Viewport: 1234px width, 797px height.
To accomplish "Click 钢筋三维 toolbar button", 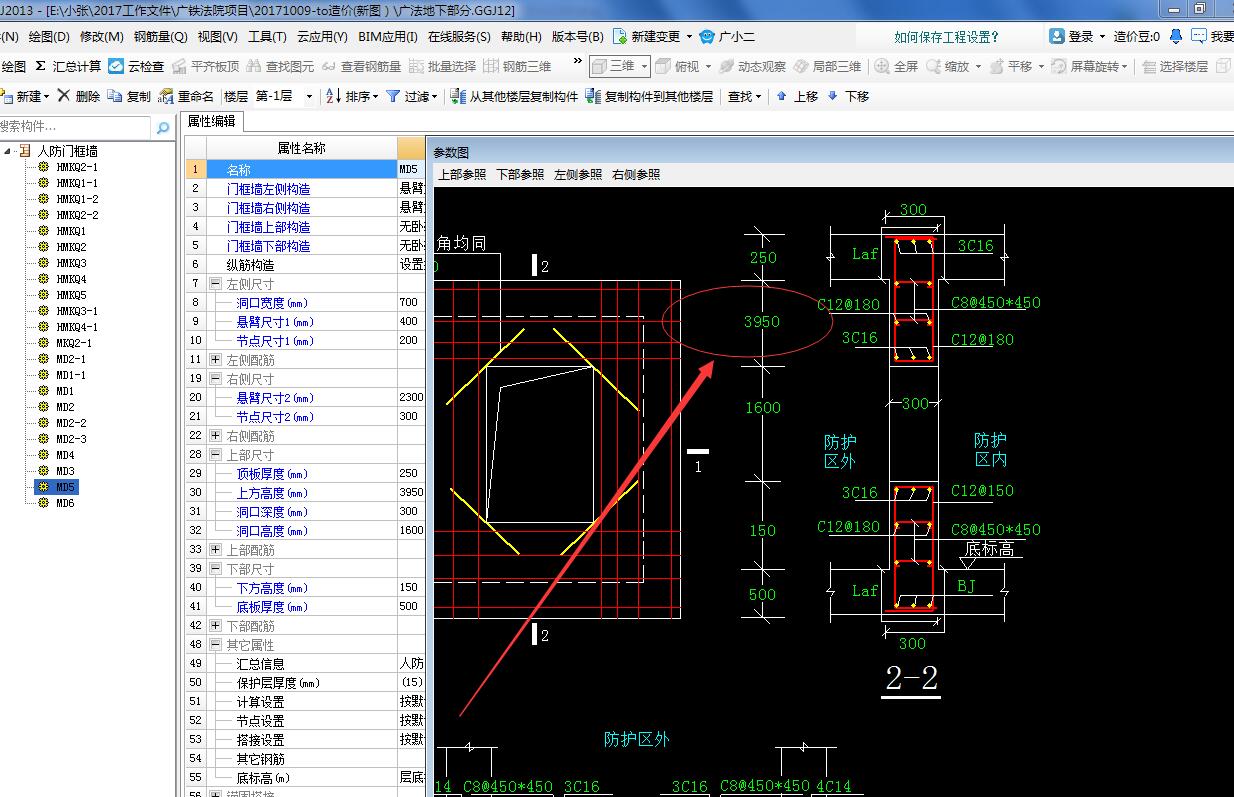I will [x=517, y=66].
